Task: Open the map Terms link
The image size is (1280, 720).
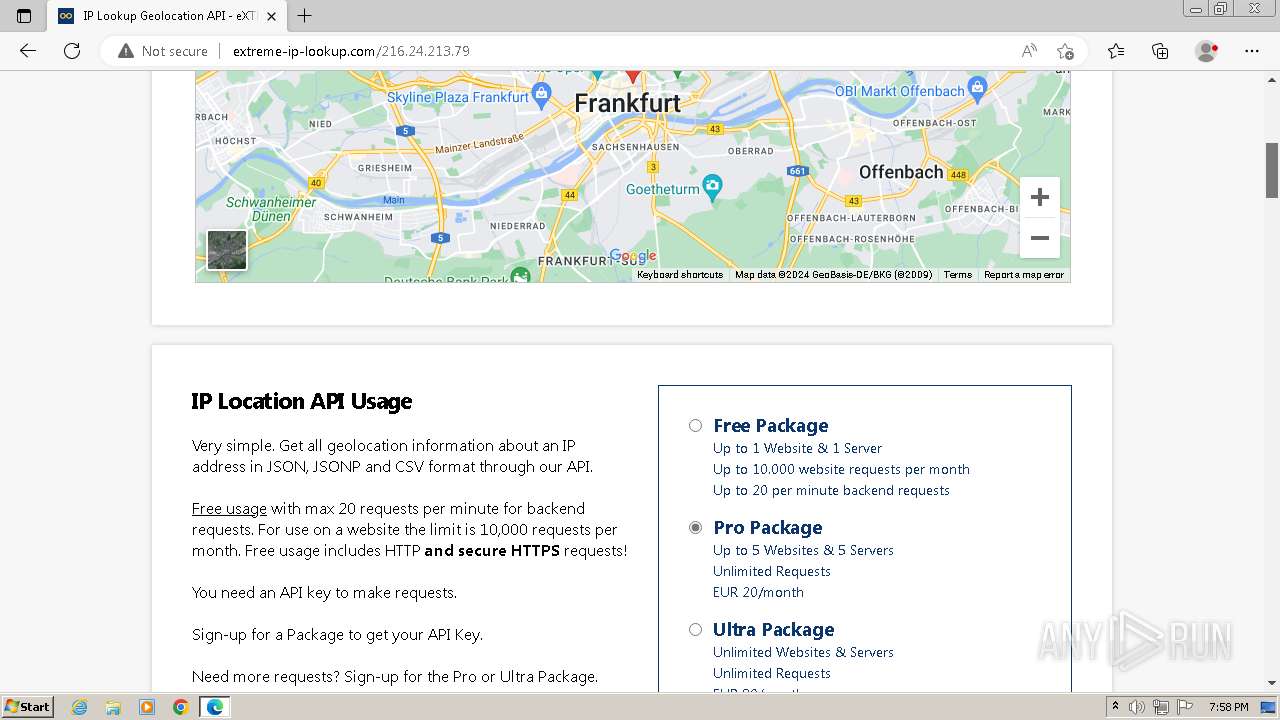Action: (957, 275)
